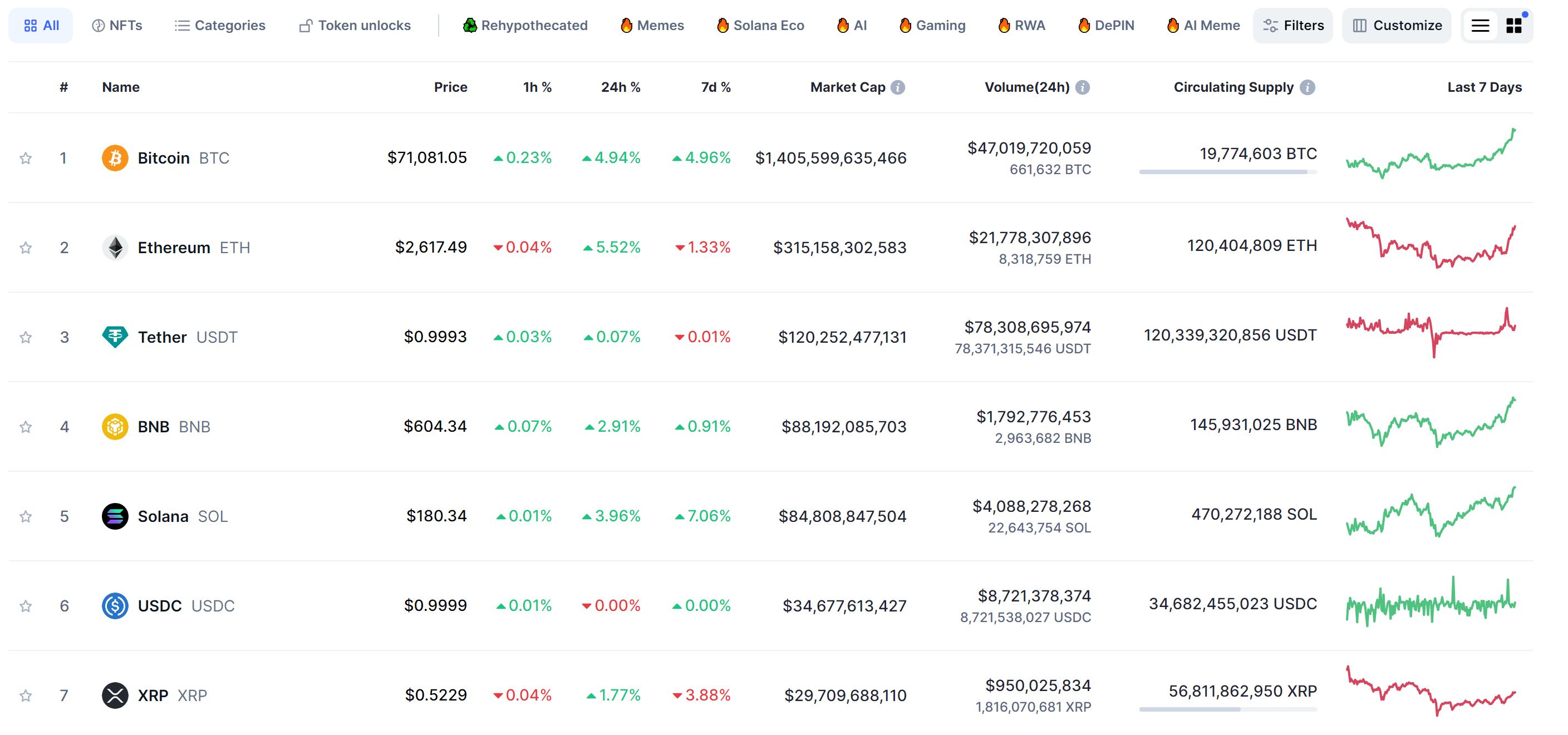Click the XRP logo icon
Image resolution: width=1568 pixels, height=735 pixels.
115,695
